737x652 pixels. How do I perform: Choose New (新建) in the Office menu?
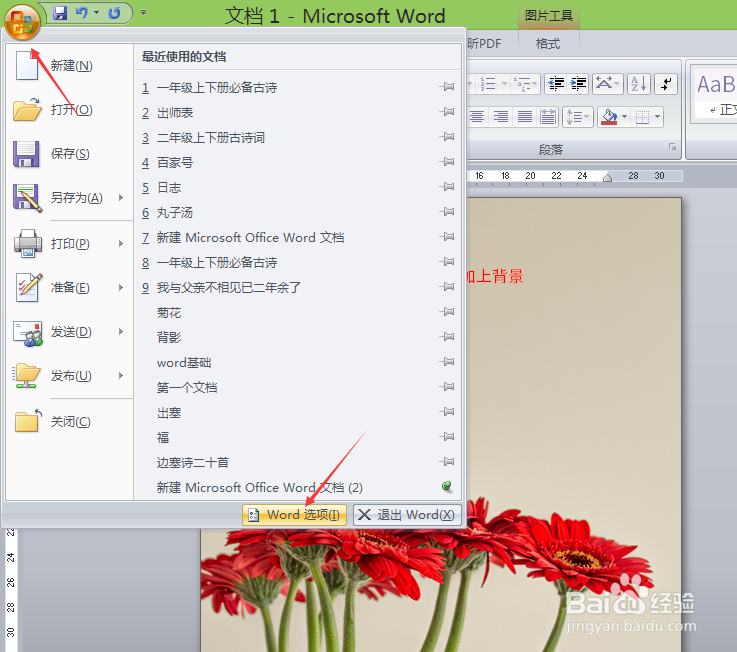click(x=69, y=65)
